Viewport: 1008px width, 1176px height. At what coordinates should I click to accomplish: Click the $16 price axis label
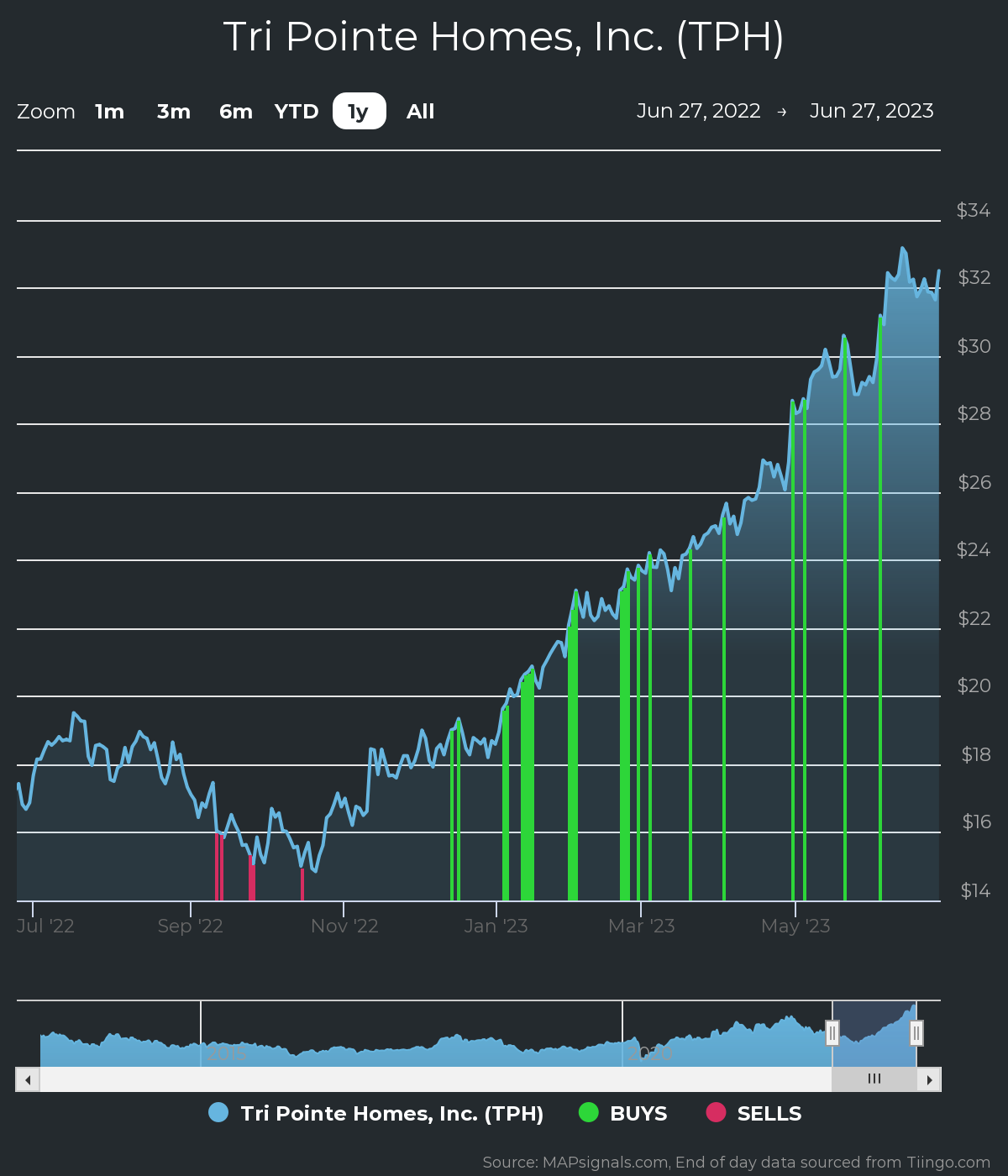point(977,822)
